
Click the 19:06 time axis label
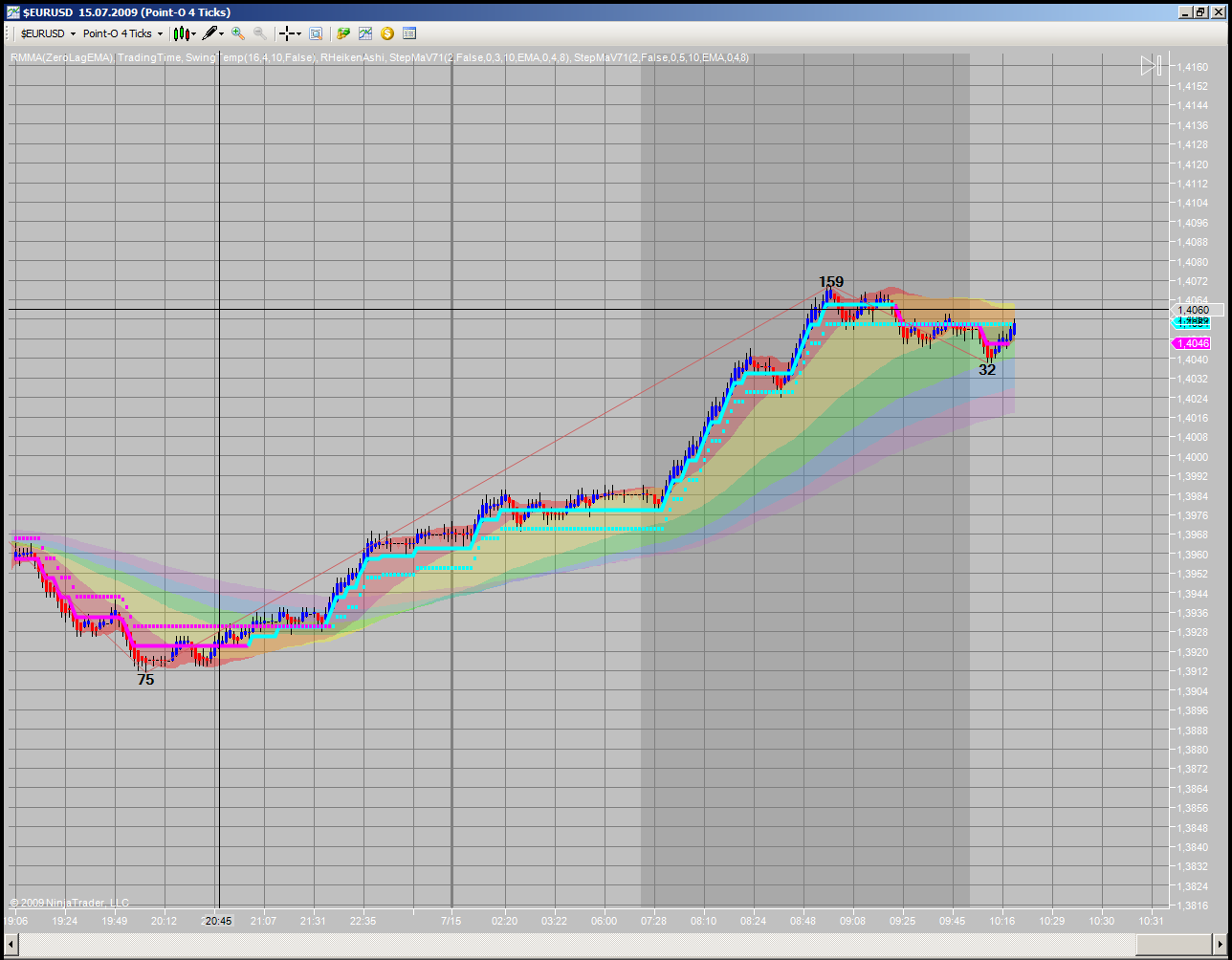point(15,921)
